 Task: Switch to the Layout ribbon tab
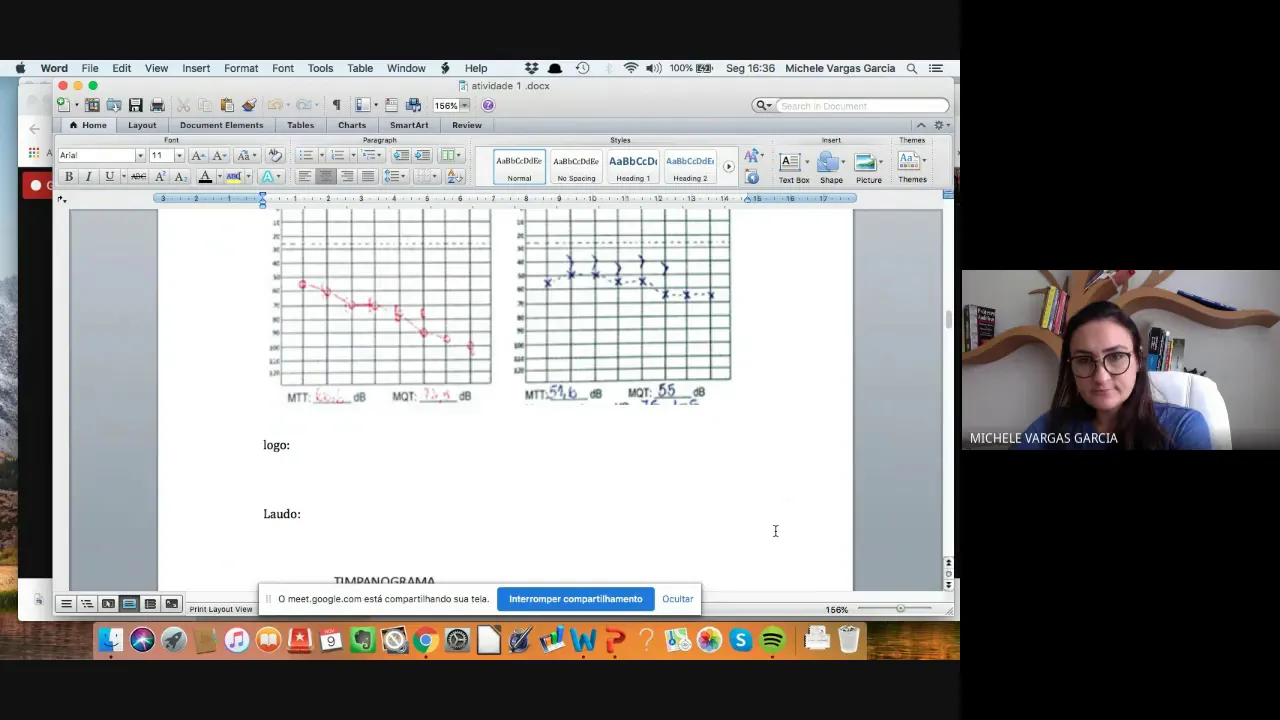[x=142, y=125]
